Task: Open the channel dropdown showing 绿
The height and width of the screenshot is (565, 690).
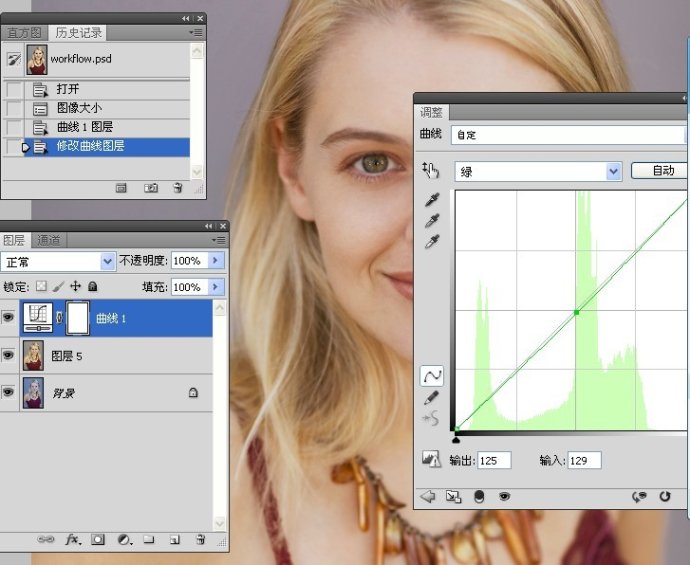Action: coord(538,171)
